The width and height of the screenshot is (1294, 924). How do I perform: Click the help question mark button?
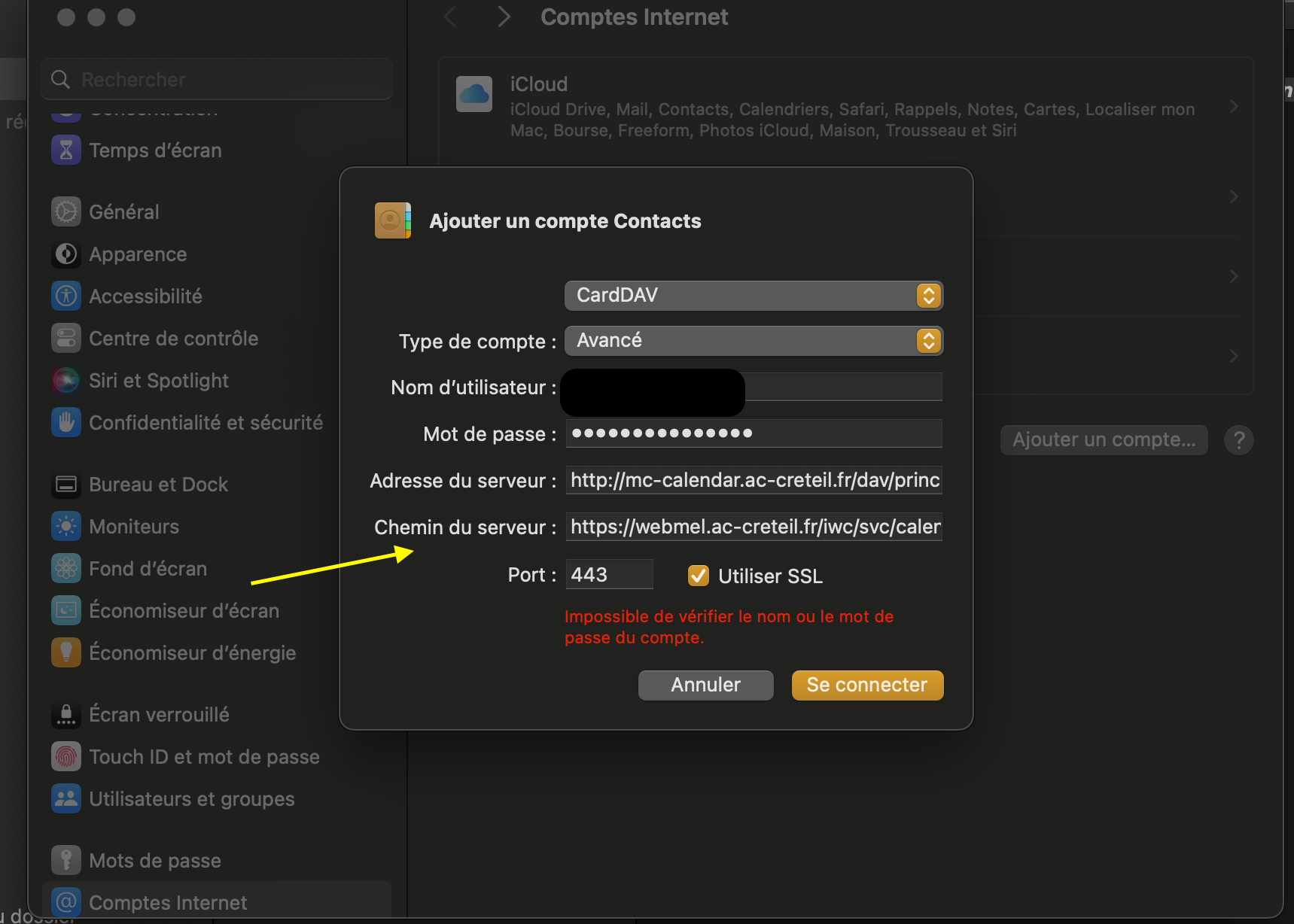1239,440
